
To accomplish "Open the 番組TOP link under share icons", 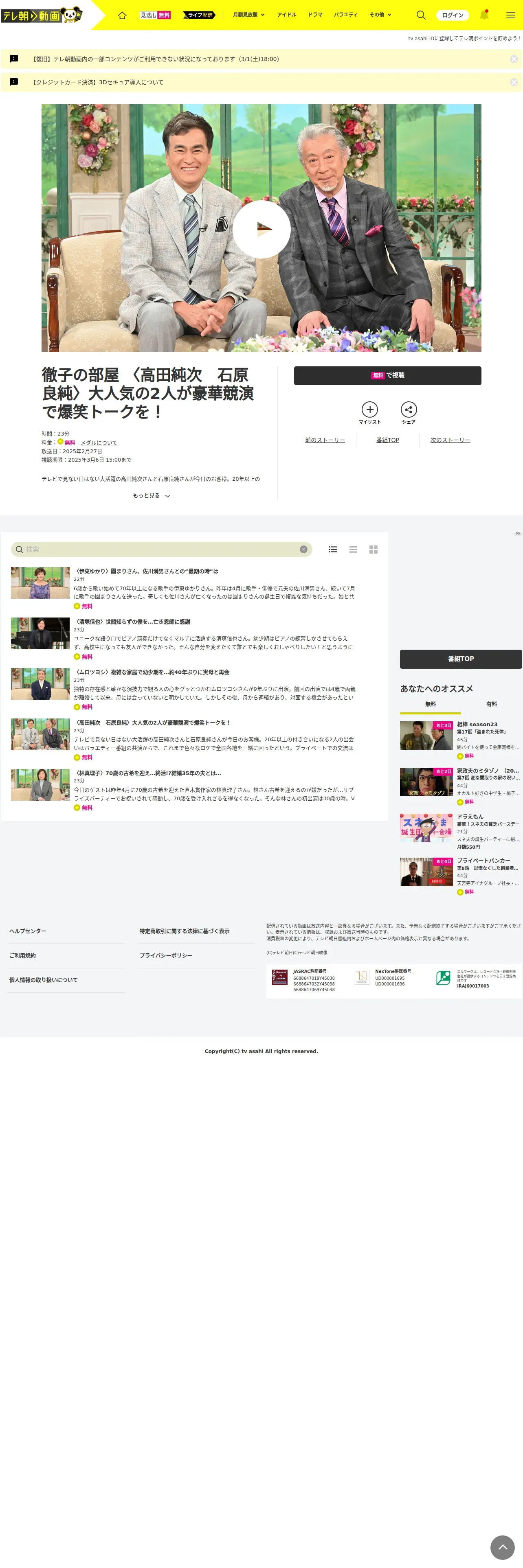I will tap(388, 440).
